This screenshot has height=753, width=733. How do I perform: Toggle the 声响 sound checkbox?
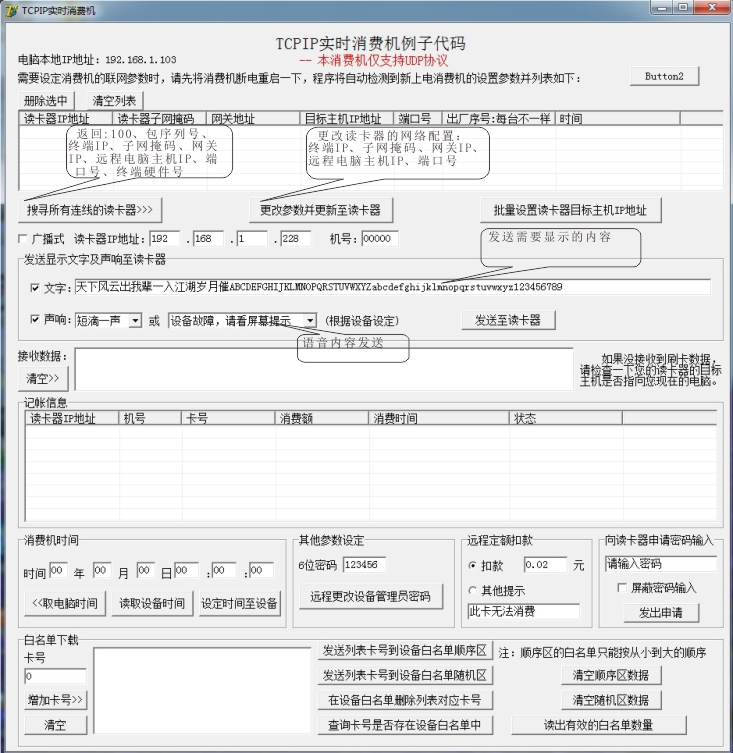36,321
